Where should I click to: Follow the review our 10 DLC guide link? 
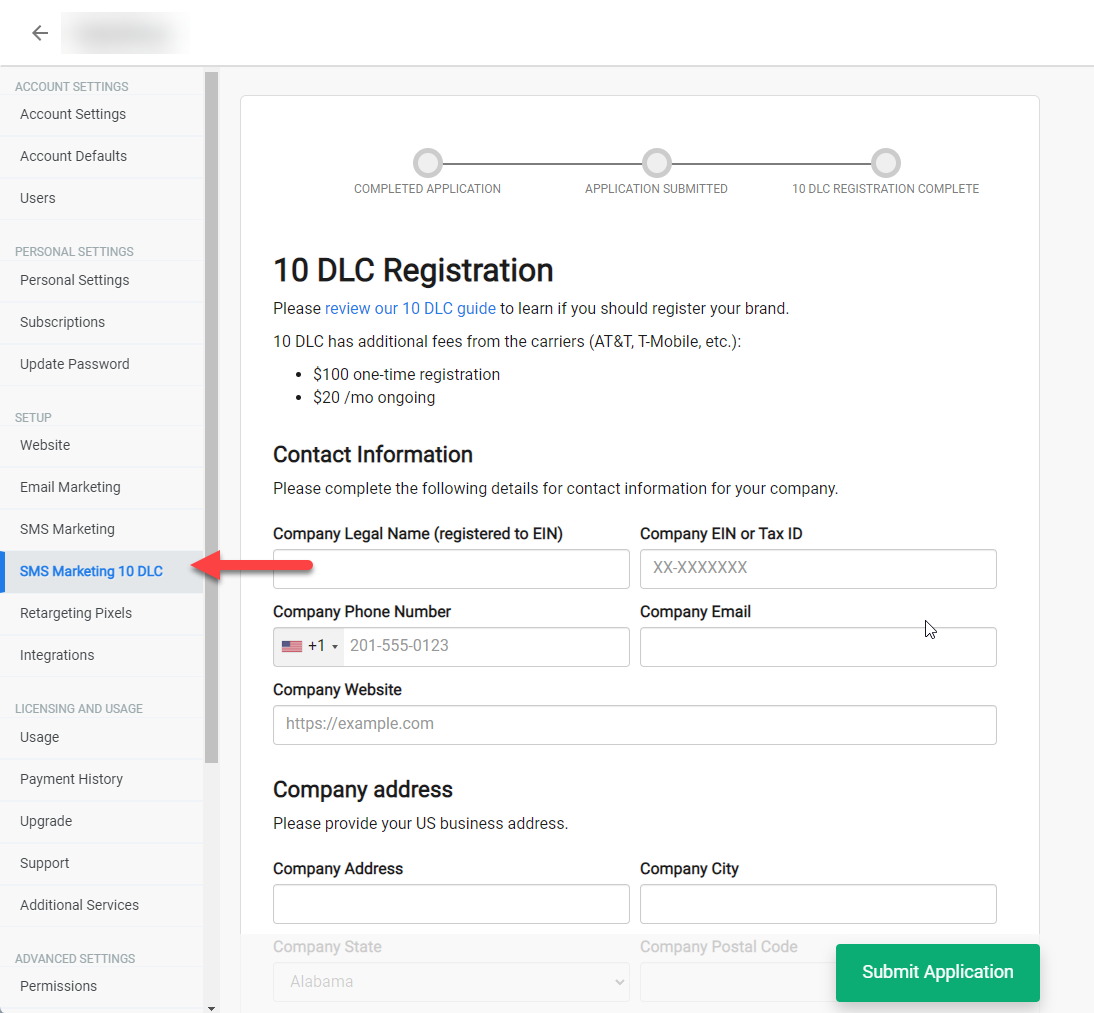coord(410,308)
